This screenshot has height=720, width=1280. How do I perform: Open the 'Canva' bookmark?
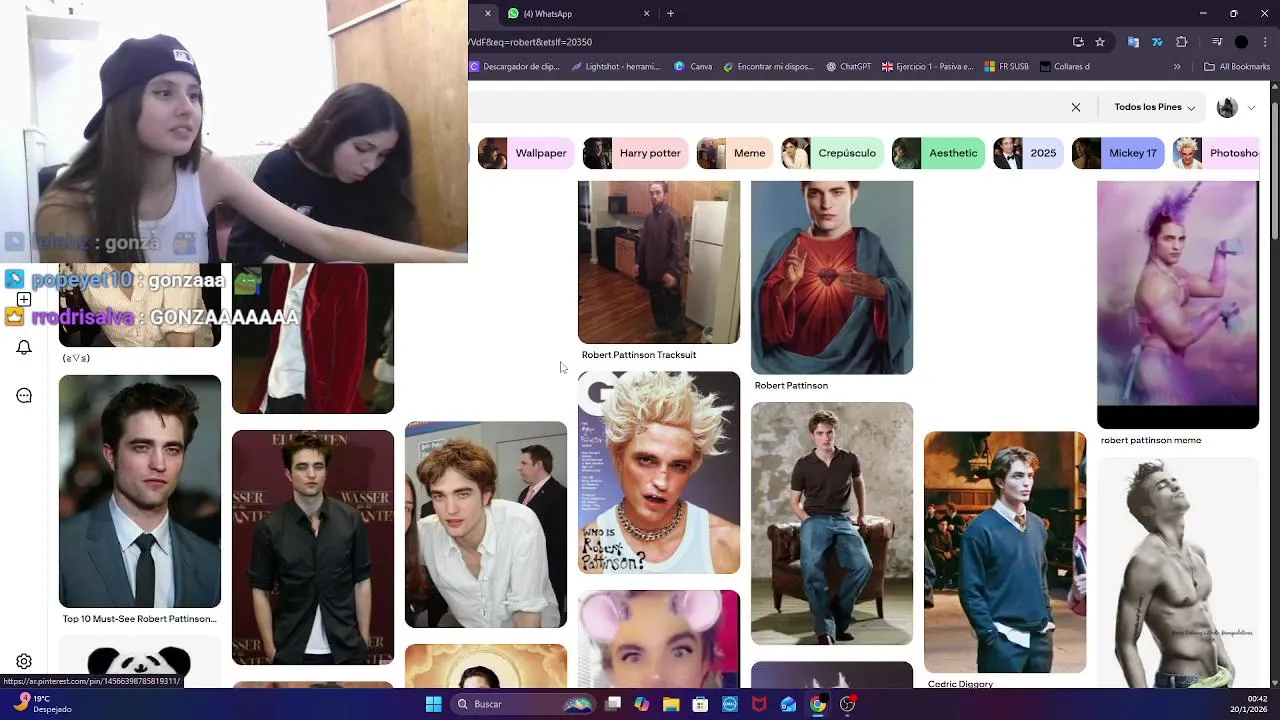pyautogui.click(x=693, y=67)
